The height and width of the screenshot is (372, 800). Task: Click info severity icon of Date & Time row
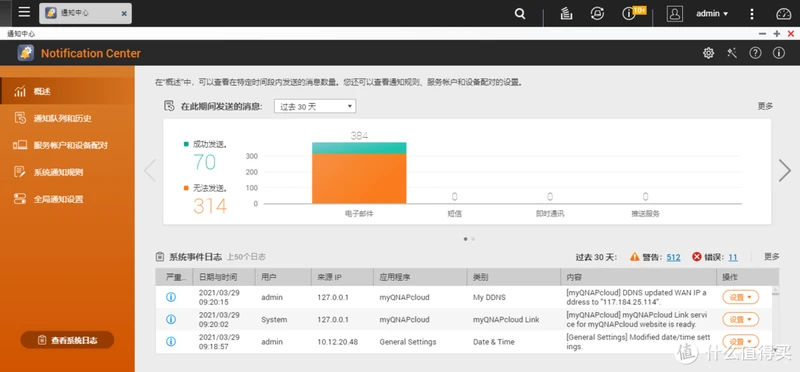[x=171, y=342]
